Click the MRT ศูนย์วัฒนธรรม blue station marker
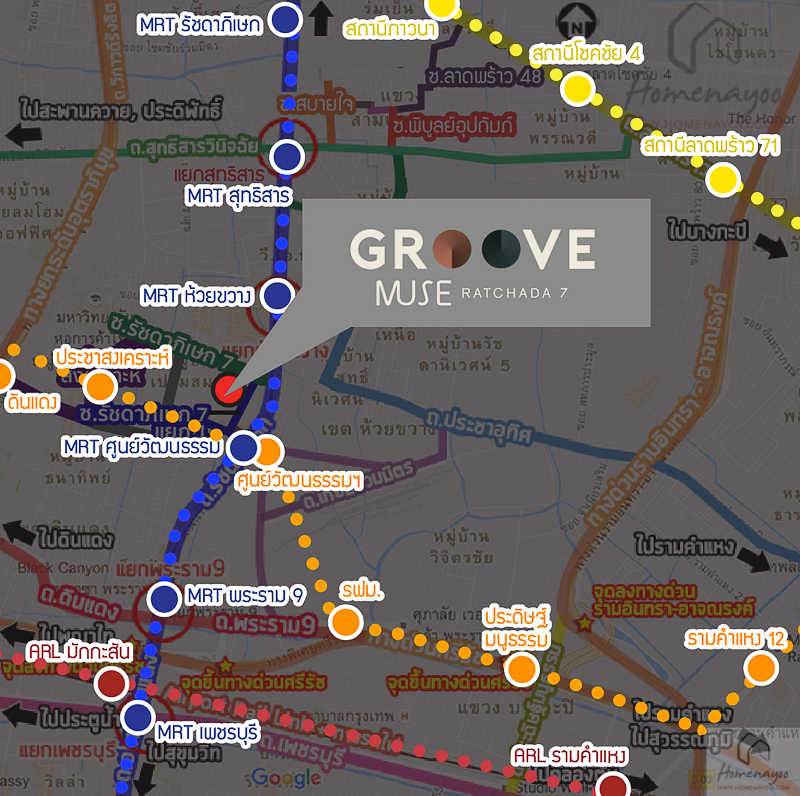The image size is (800, 796). tap(242, 447)
